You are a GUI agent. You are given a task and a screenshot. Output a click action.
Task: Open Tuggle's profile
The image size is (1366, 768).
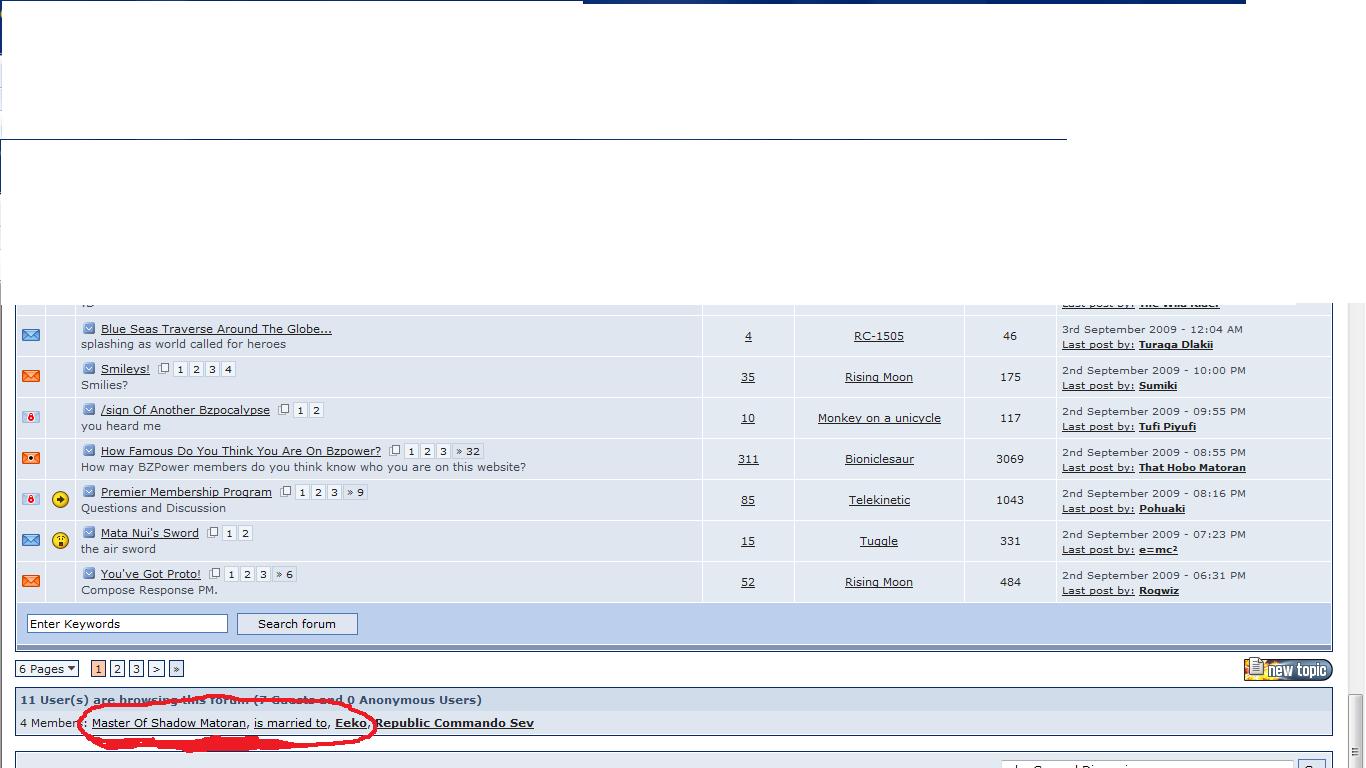click(x=879, y=542)
